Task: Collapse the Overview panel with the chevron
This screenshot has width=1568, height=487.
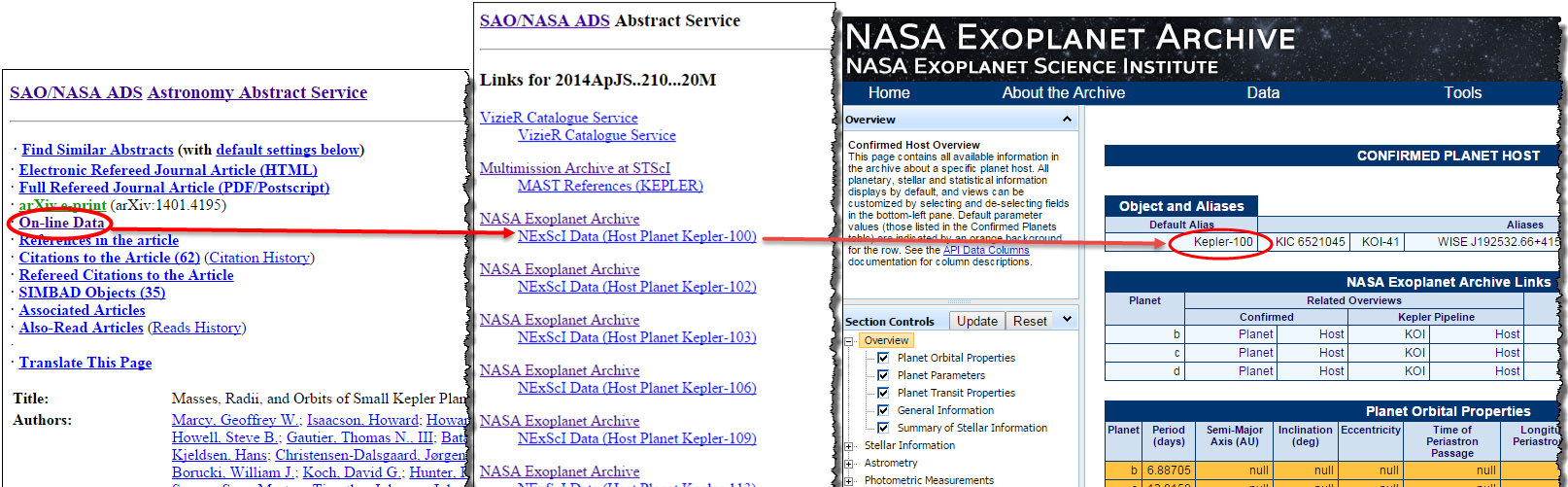Action: 1067,120
